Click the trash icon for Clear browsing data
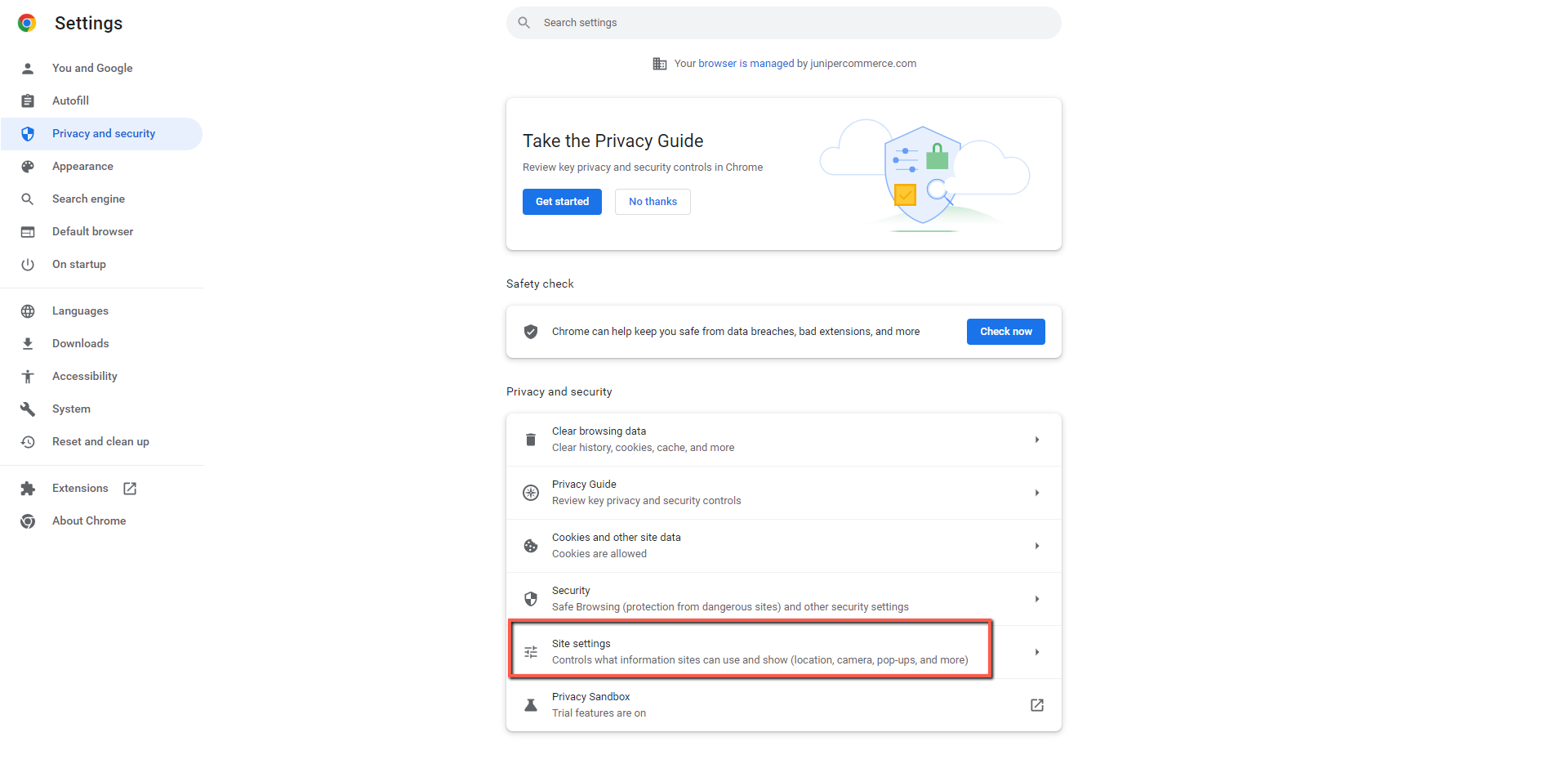 pos(531,440)
